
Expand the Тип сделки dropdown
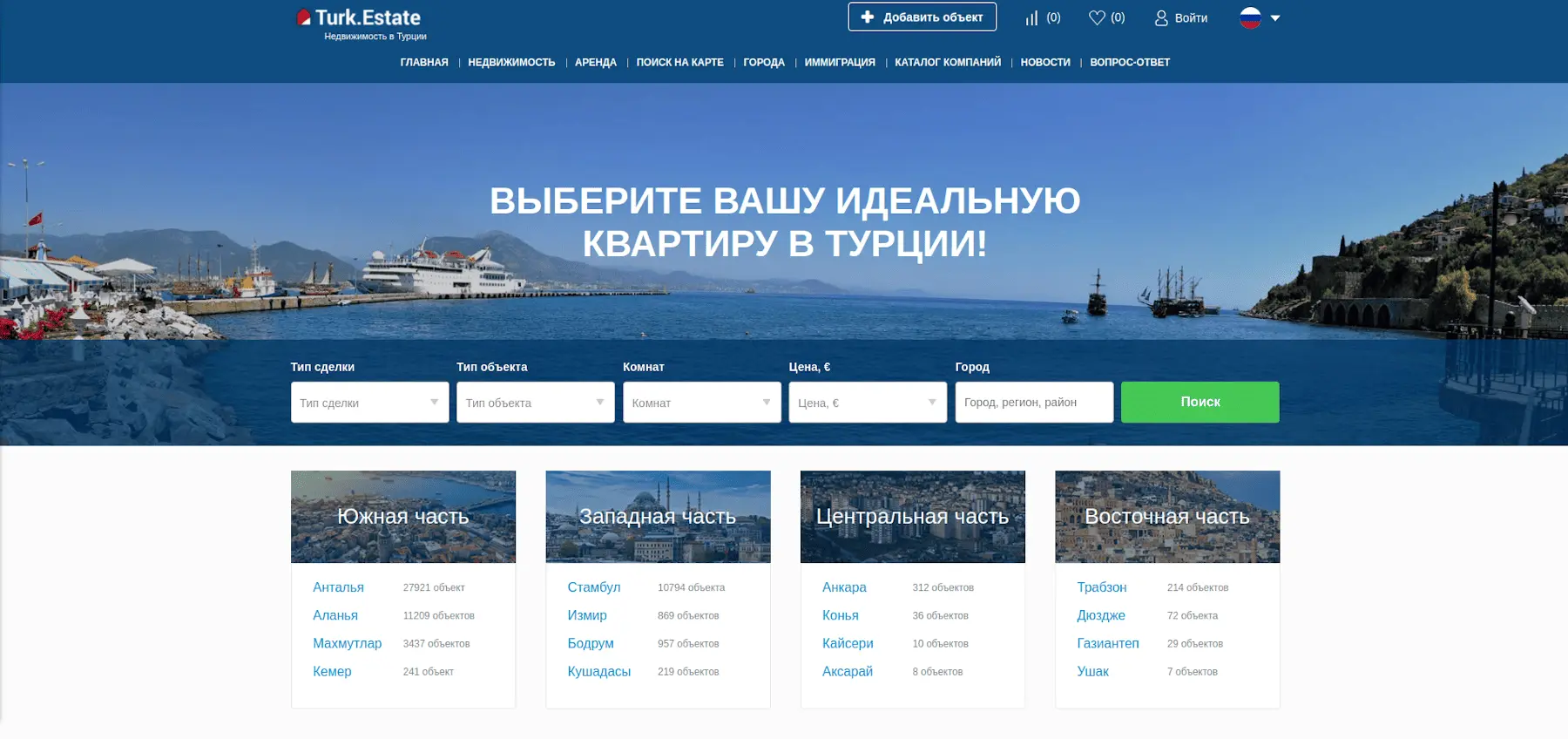tap(369, 403)
